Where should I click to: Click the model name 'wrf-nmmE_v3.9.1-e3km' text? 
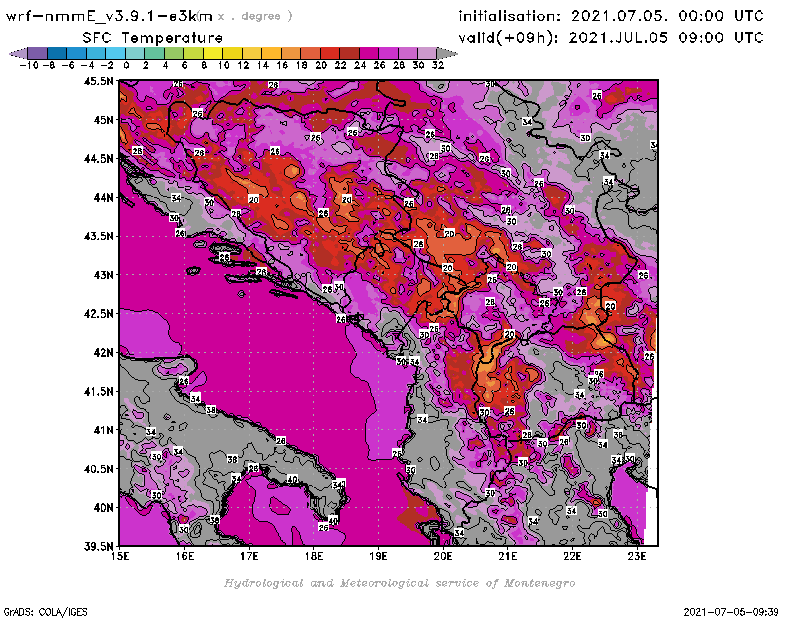tap(109, 16)
